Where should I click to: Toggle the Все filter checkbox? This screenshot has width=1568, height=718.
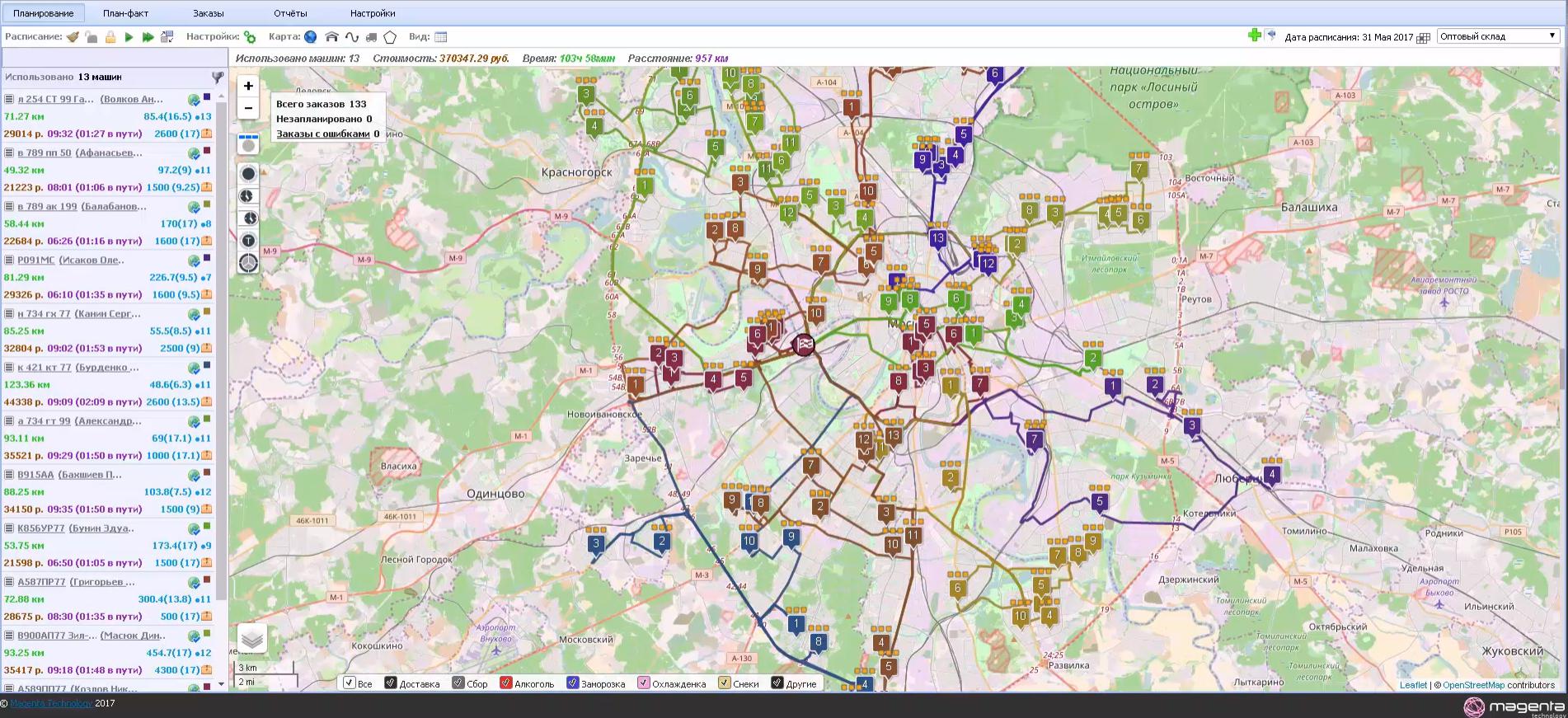tap(349, 683)
